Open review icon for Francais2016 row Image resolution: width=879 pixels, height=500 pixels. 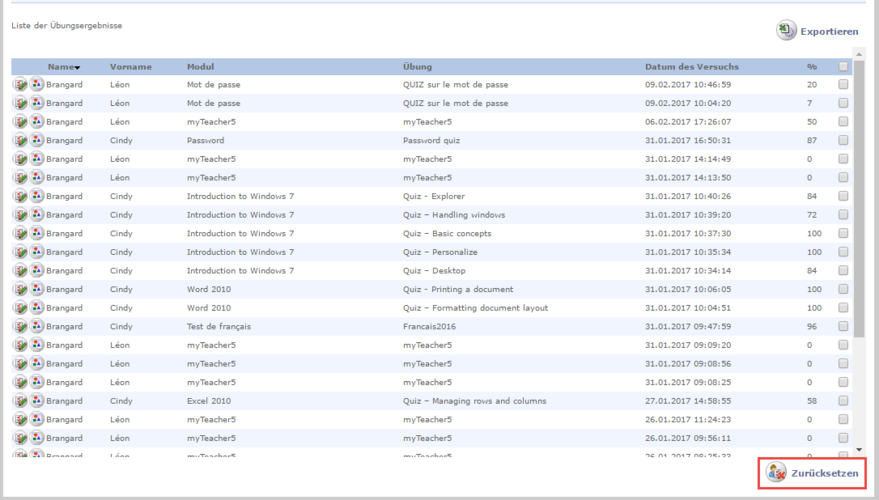pos(20,327)
